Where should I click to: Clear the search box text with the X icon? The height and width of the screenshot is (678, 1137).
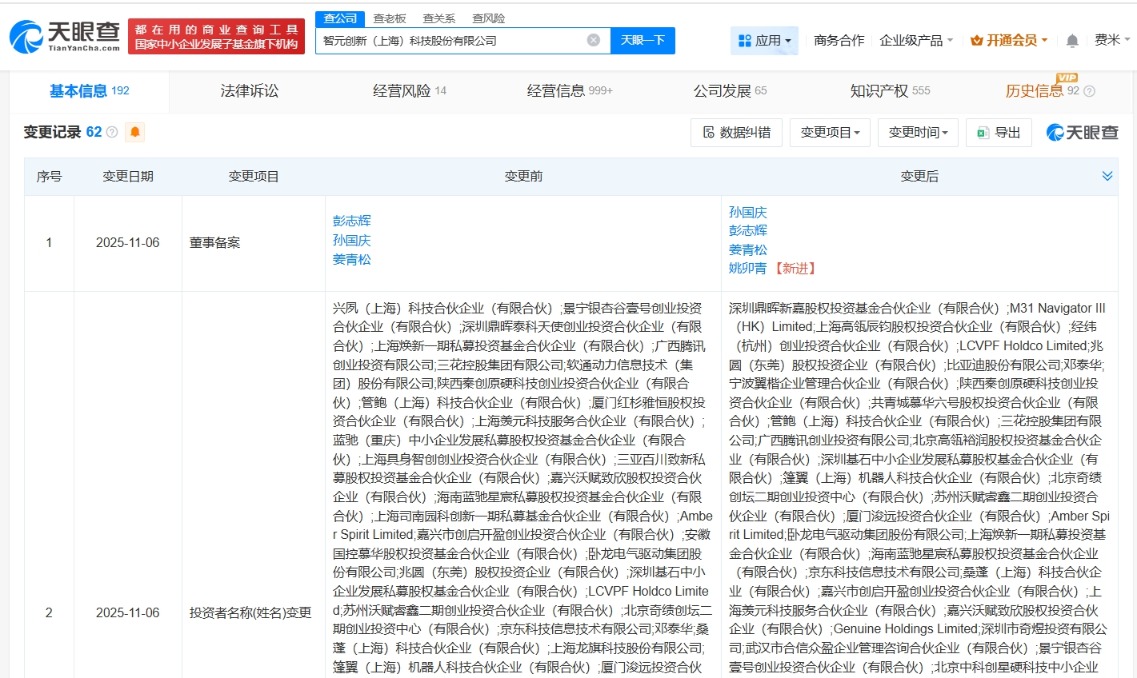[x=593, y=41]
